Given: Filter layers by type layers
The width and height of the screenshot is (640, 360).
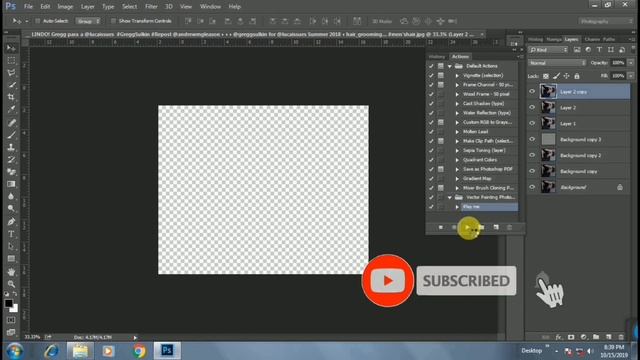Looking at the screenshot, I should pos(599,50).
